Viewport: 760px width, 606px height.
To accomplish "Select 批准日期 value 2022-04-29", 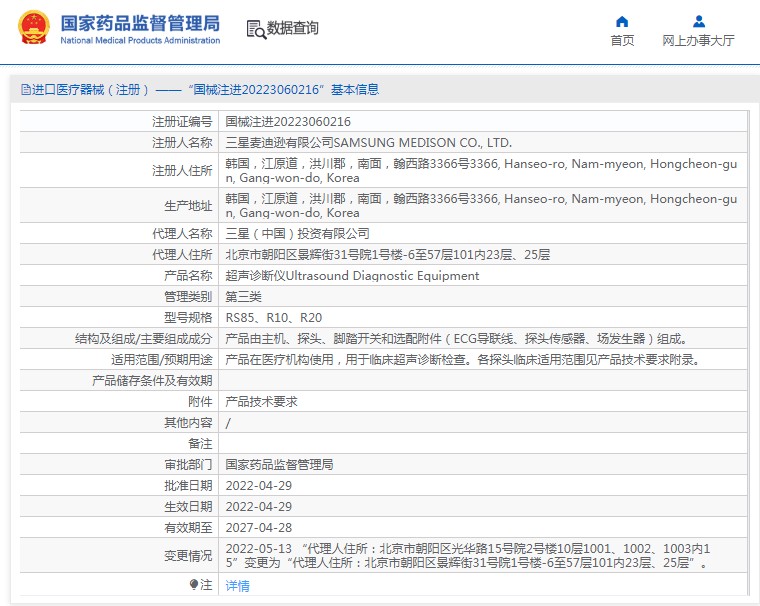I will [259, 486].
